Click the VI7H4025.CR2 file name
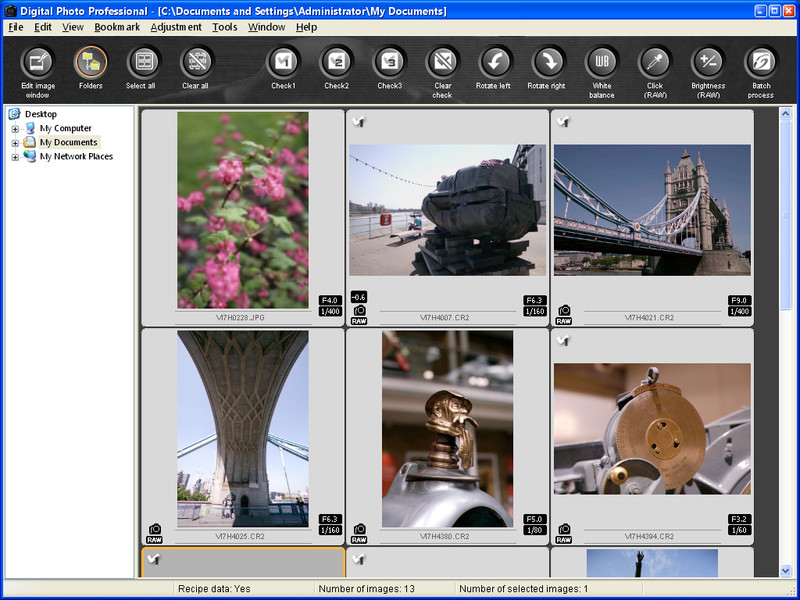Viewport: 800px width, 600px height. (x=240, y=536)
